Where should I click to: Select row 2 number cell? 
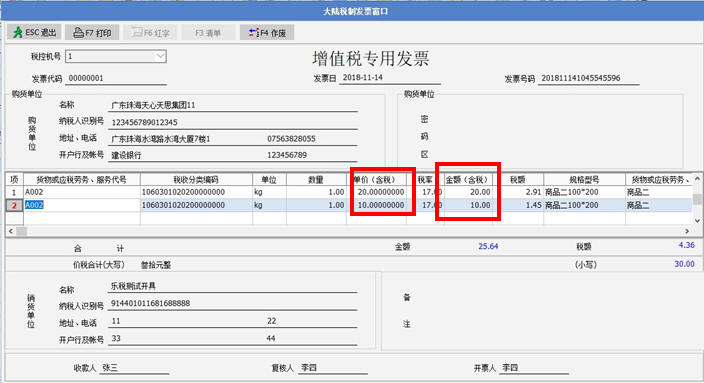pos(14,205)
